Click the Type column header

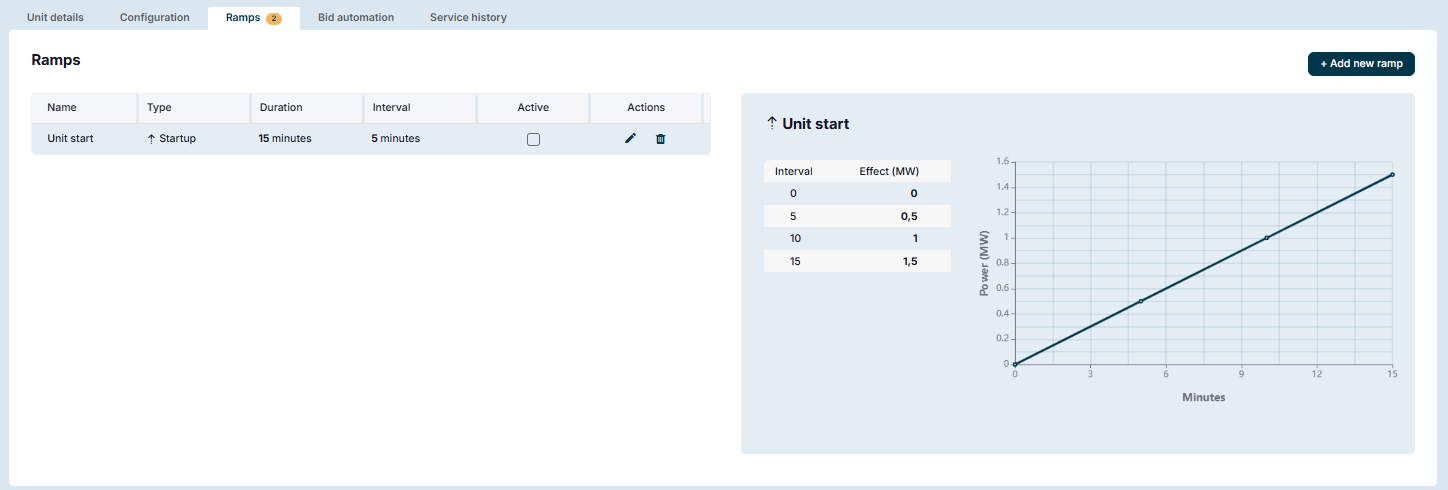coord(159,107)
